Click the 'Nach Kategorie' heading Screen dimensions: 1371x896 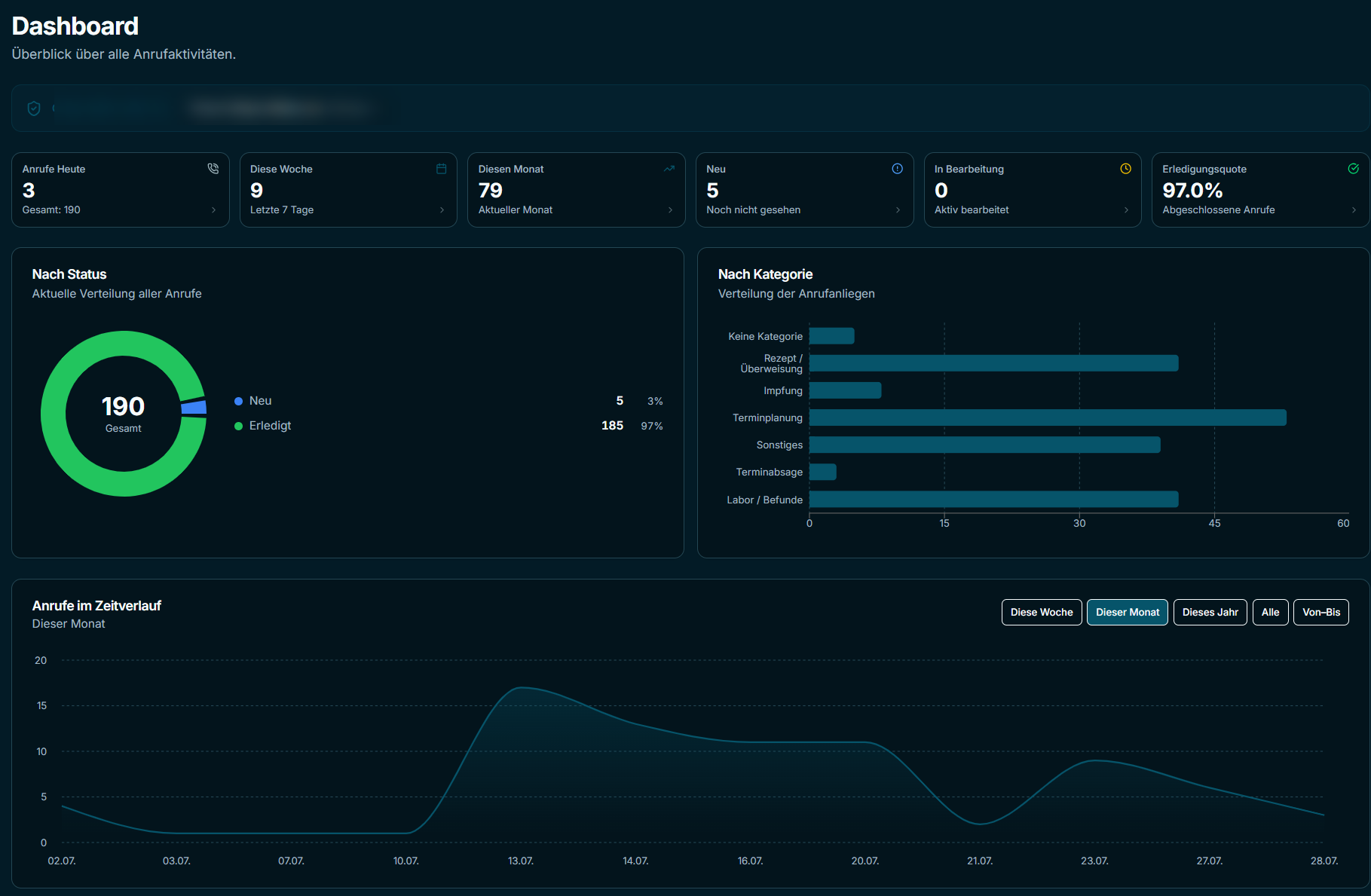click(765, 274)
